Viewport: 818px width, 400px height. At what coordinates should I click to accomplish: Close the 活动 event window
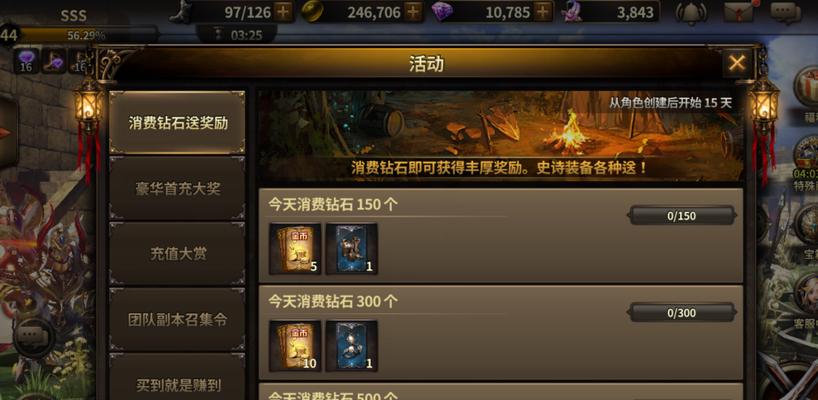tap(737, 63)
